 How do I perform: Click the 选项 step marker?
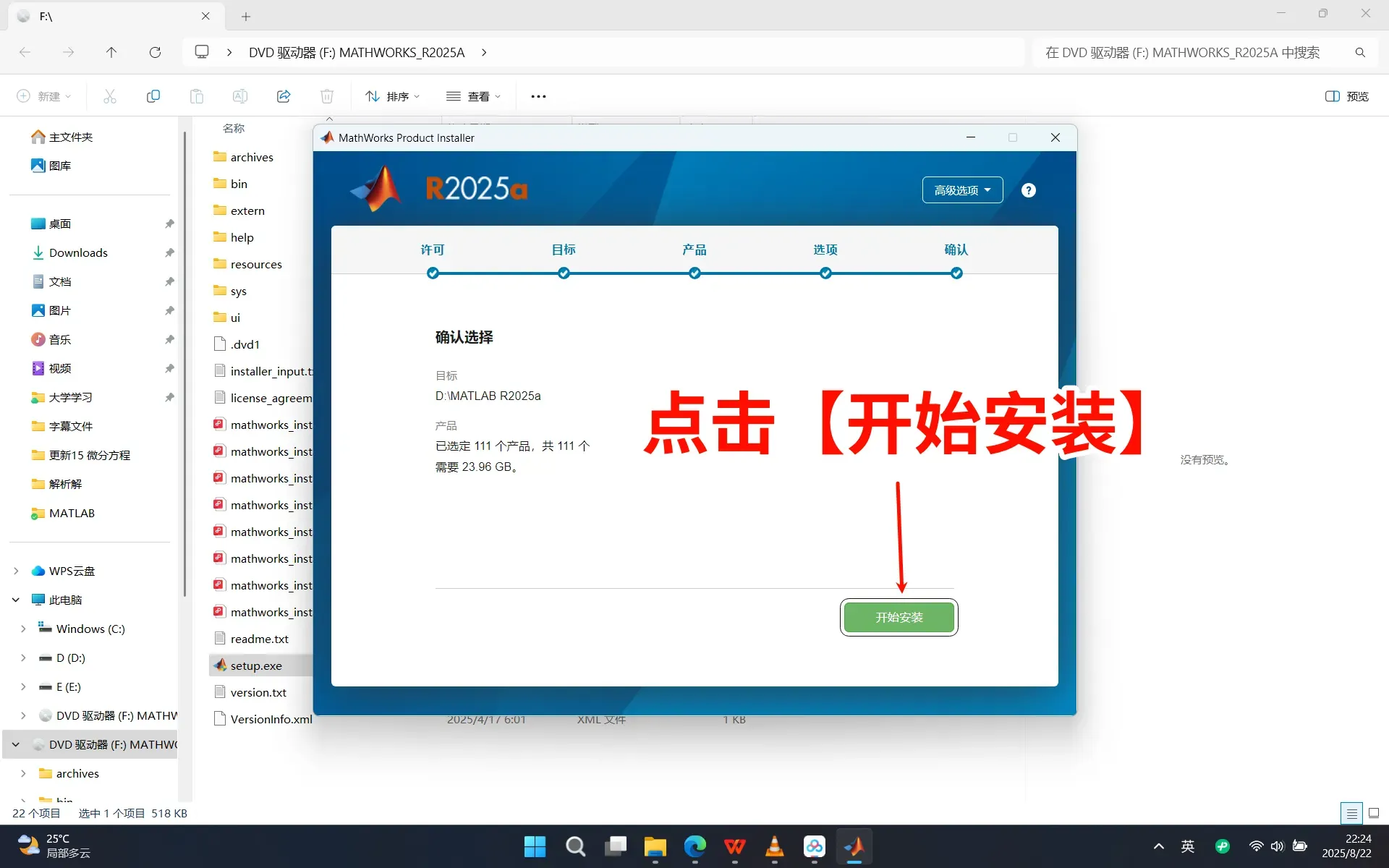(x=825, y=273)
